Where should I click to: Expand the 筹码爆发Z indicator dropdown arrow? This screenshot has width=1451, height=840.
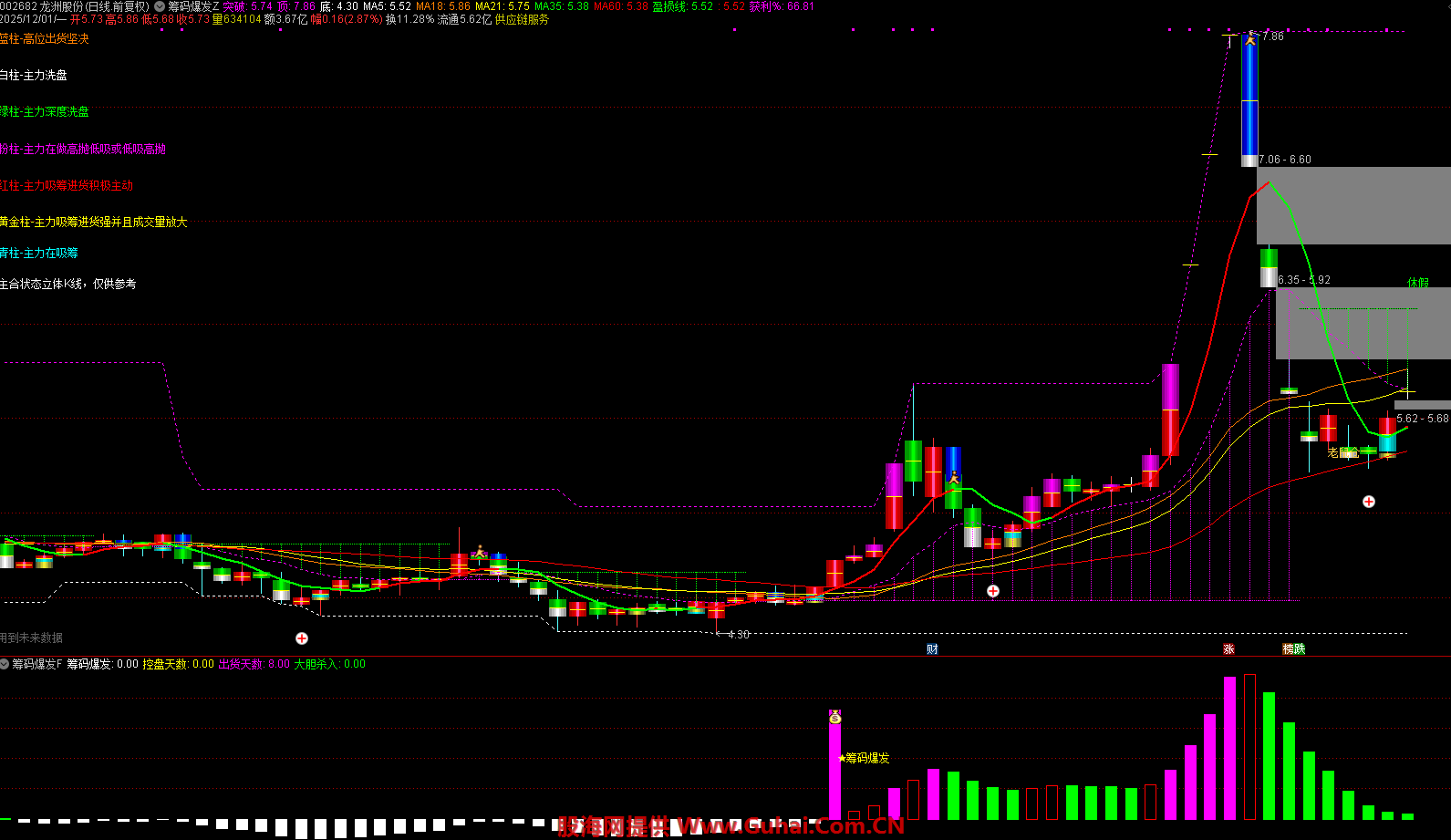point(160,6)
